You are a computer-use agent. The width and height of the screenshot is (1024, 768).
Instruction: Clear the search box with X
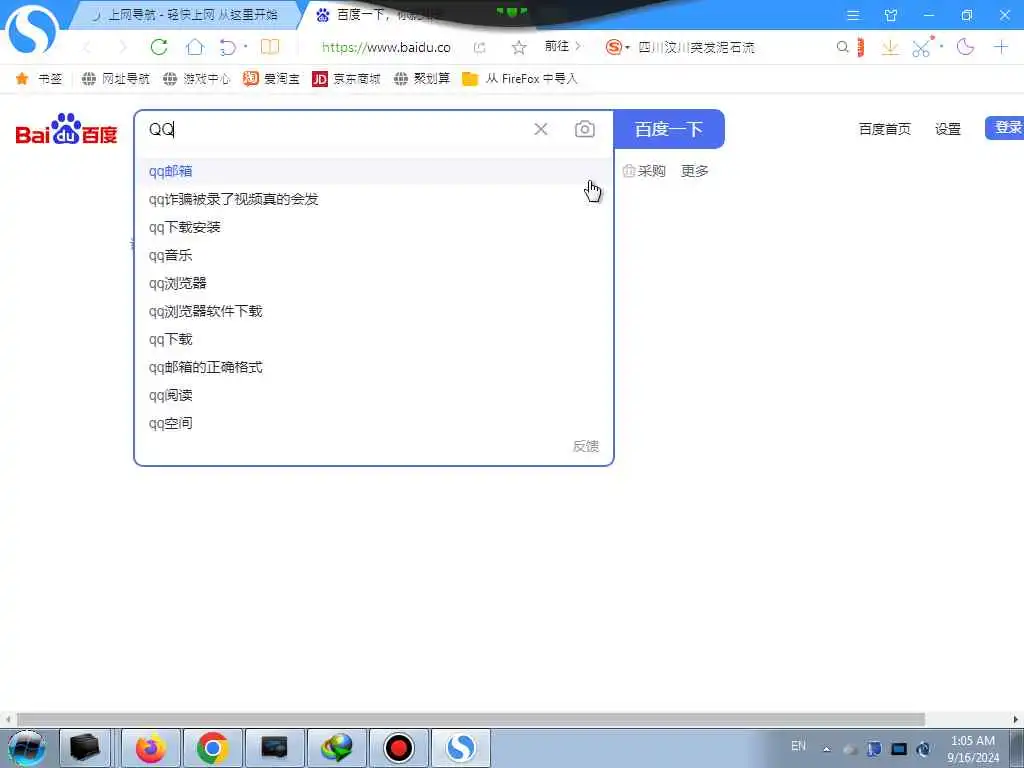coord(541,129)
